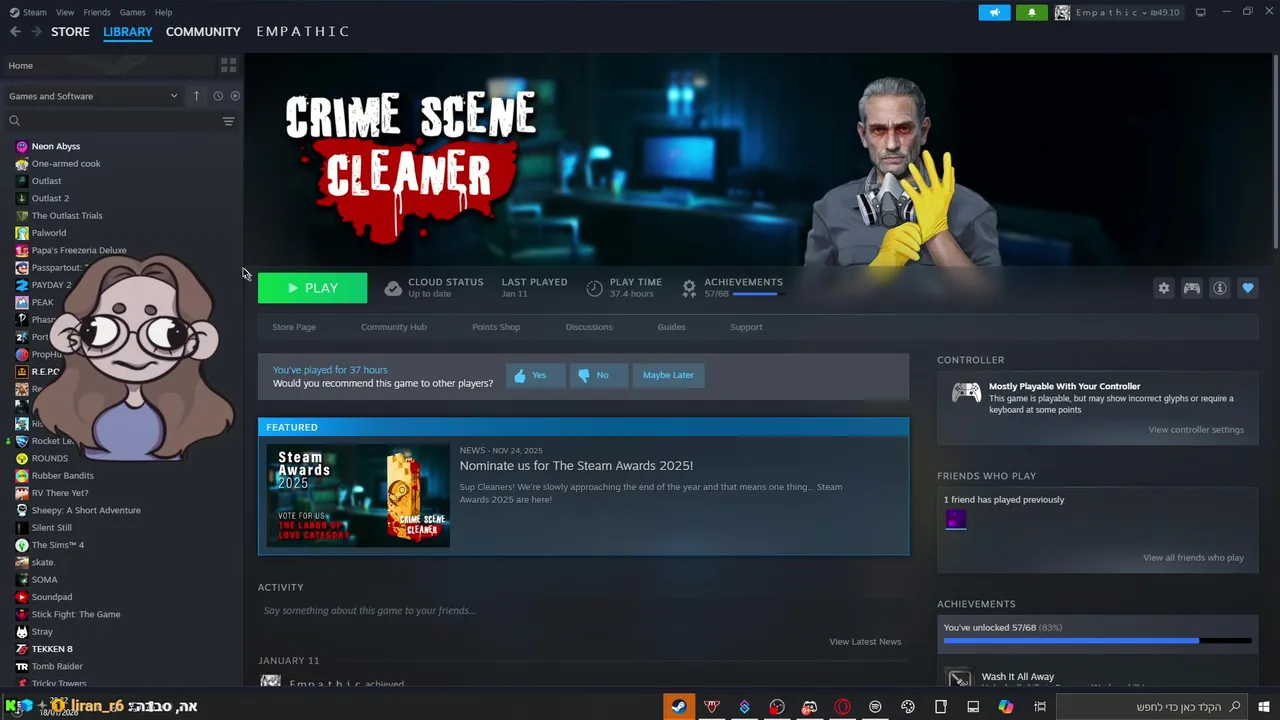Toggle sort direction arrow in library sidebar

pos(196,96)
